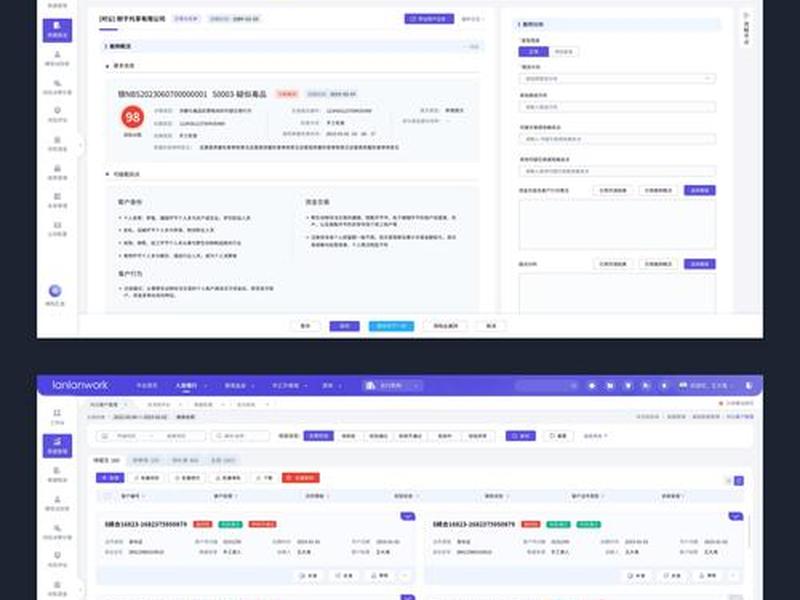Click the user name area in lanlanwork navbar
The image size is (800, 600).
click(707, 386)
